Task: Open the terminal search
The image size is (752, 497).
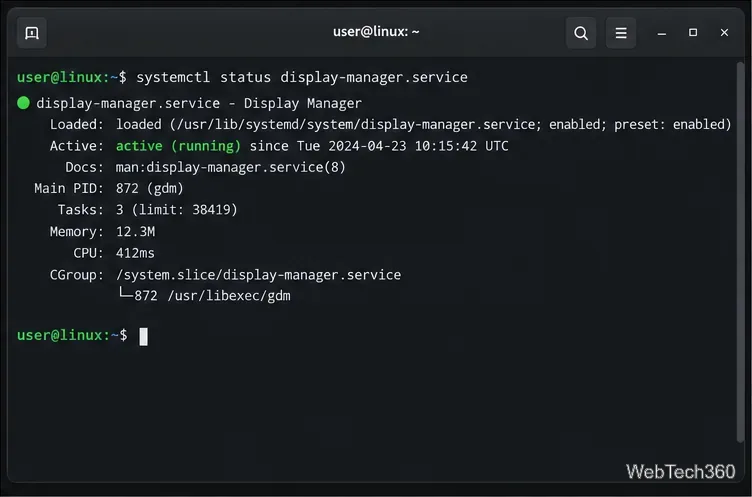Action: pos(581,33)
